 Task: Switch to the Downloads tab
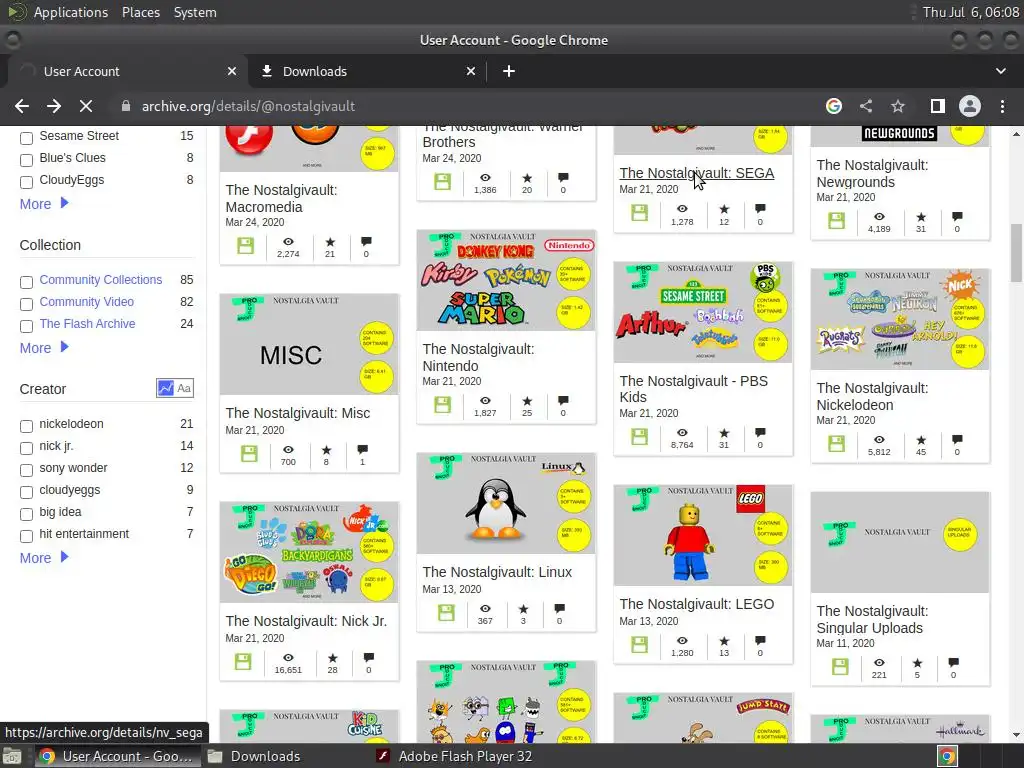point(368,71)
